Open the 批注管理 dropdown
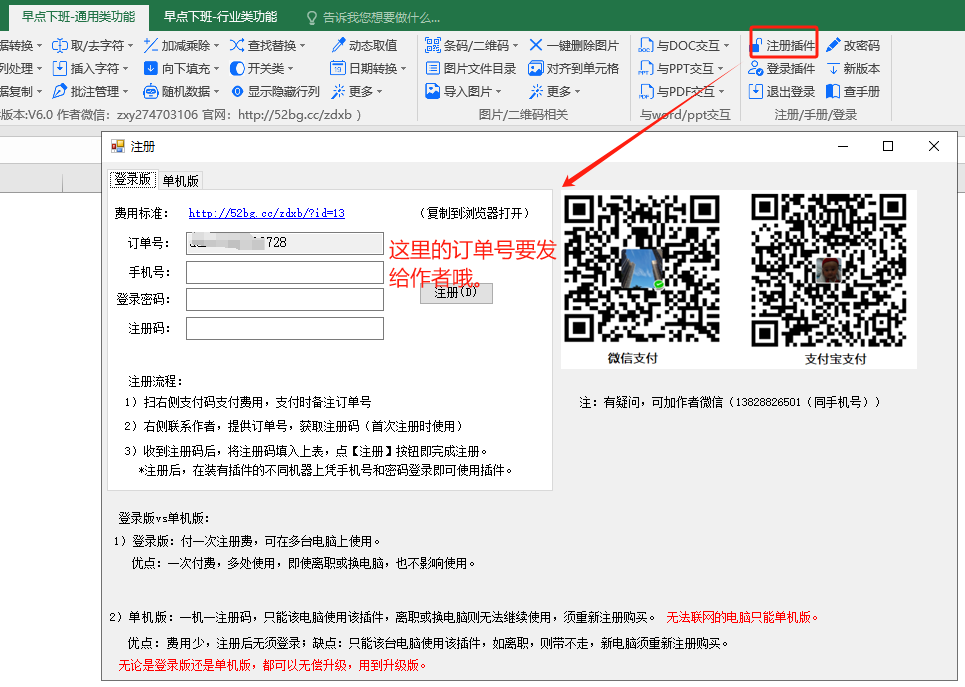Image resolution: width=965 pixels, height=687 pixels. [126, 92]
